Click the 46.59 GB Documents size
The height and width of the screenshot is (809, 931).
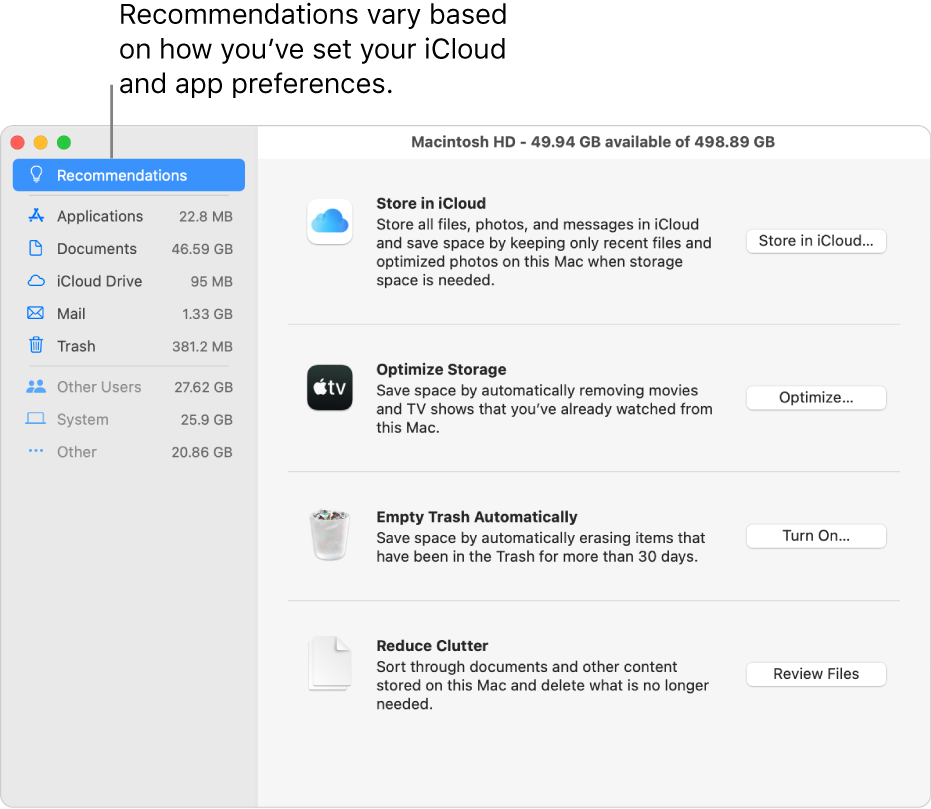[x=202, y=249]
